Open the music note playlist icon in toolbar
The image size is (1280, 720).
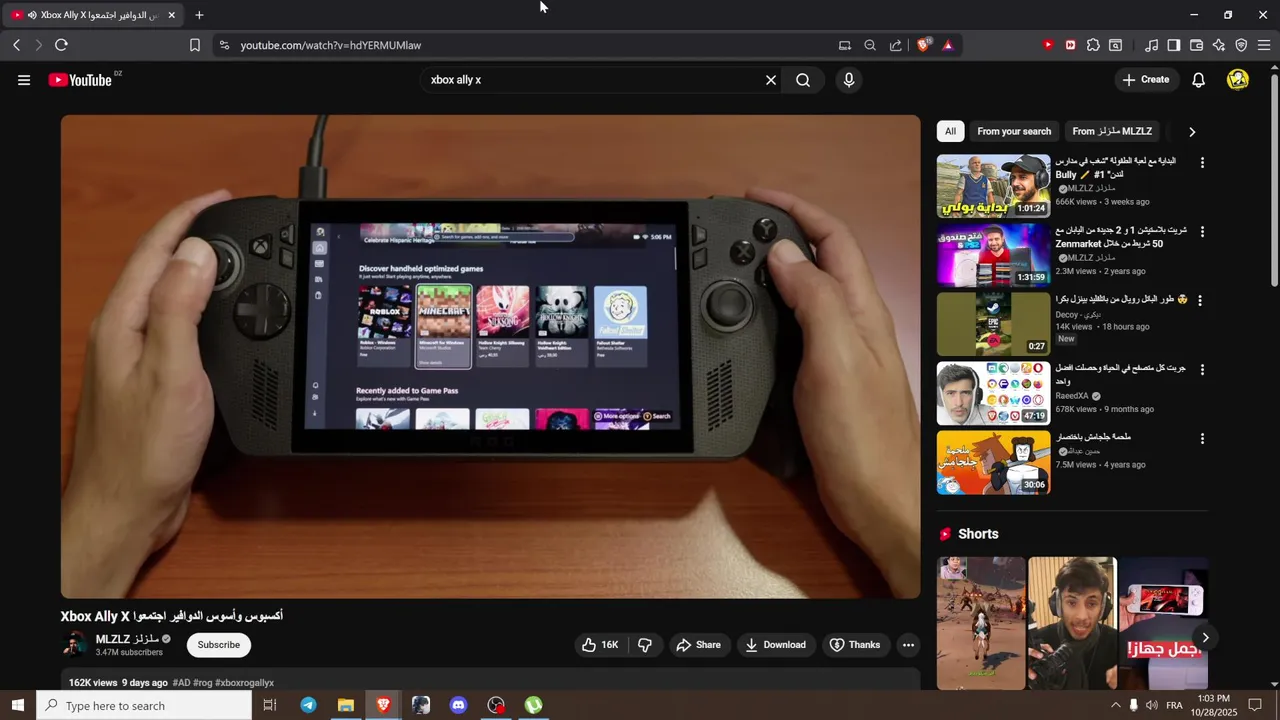click(1152, 45)
